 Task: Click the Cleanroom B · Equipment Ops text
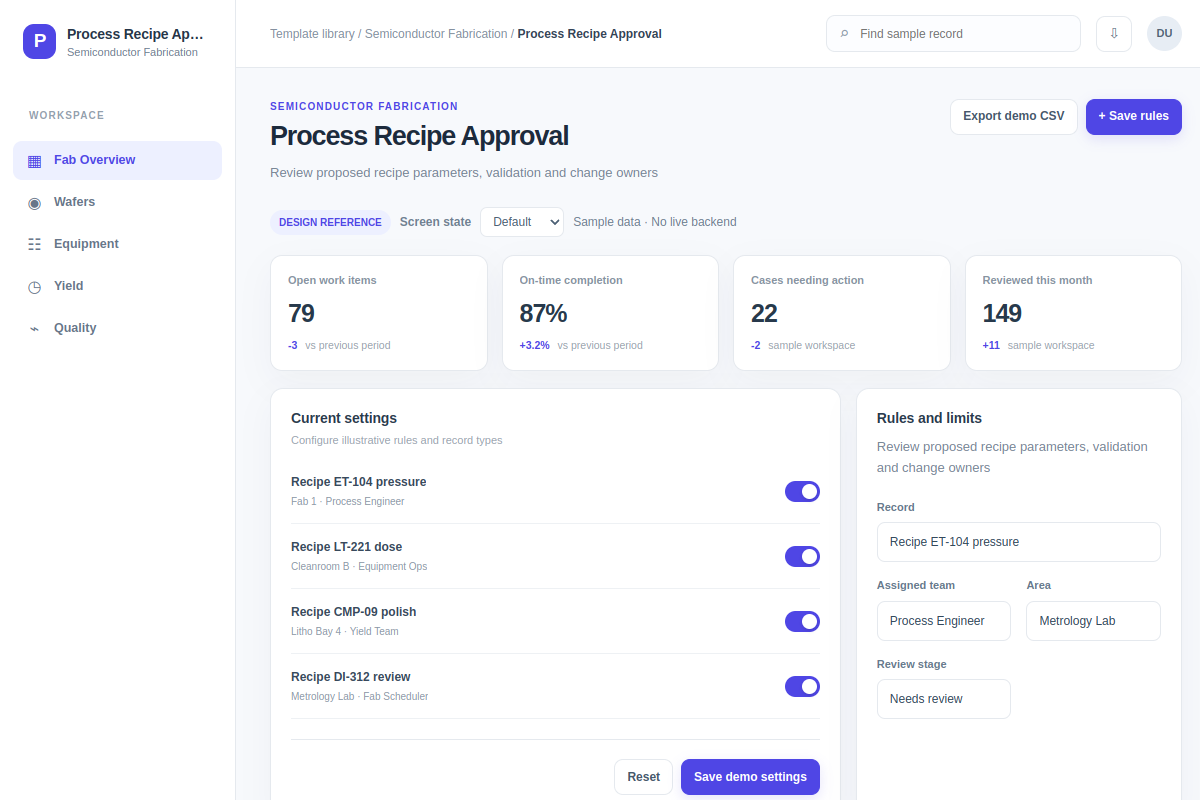coord(359,566)
